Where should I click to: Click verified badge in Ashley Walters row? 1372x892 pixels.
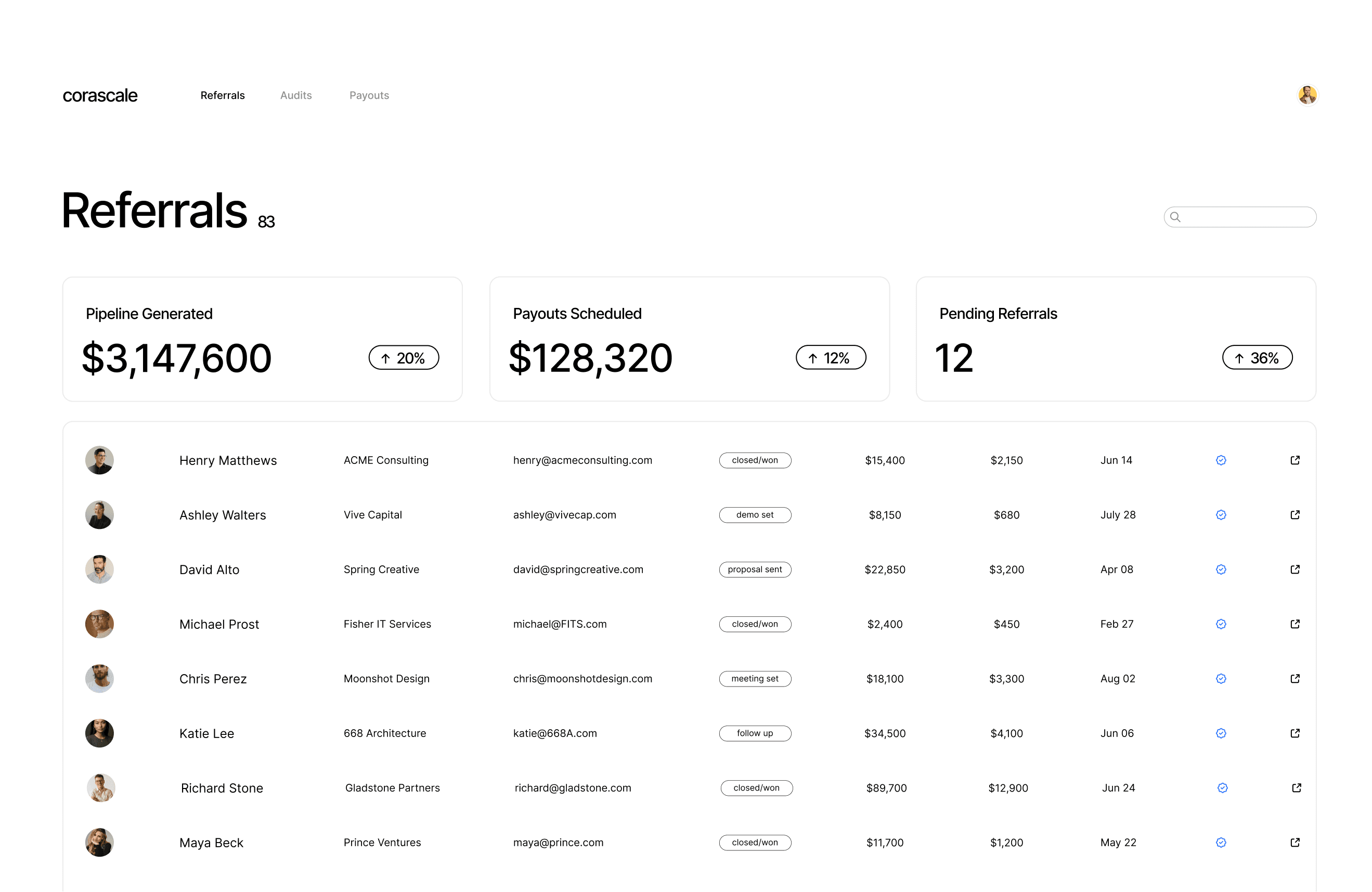click(x=1221, y=515)
